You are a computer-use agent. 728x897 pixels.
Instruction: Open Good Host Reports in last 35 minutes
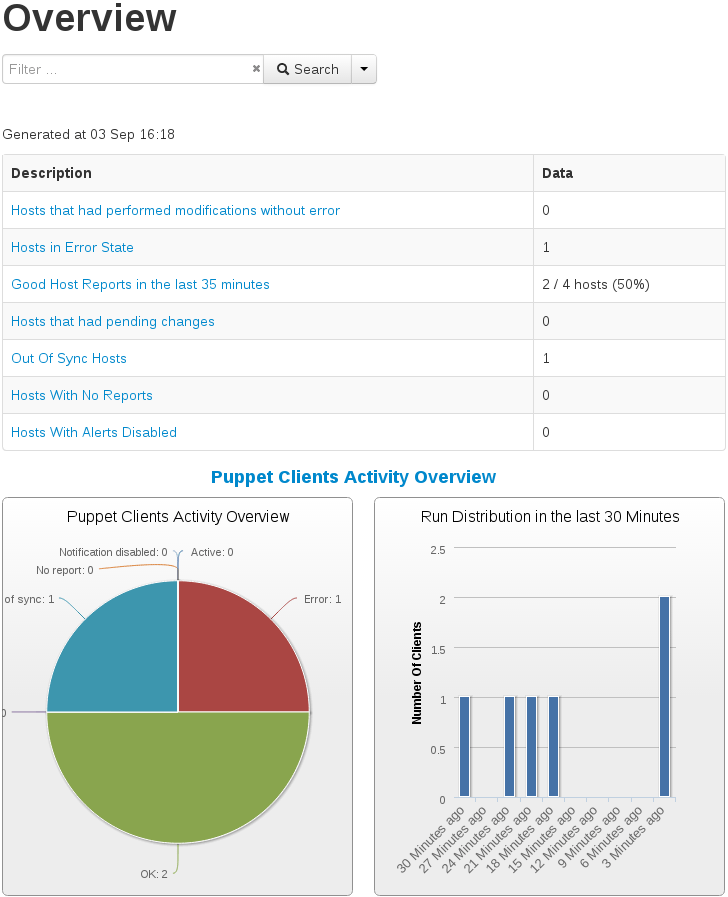click(x=140, y=285)
